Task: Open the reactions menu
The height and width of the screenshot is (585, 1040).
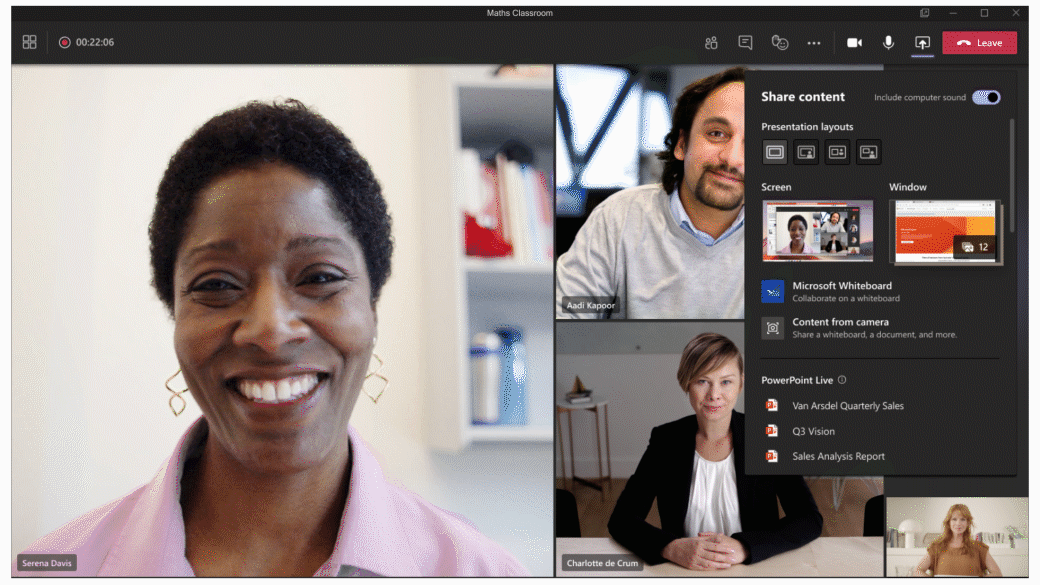Action: (780, 42)
